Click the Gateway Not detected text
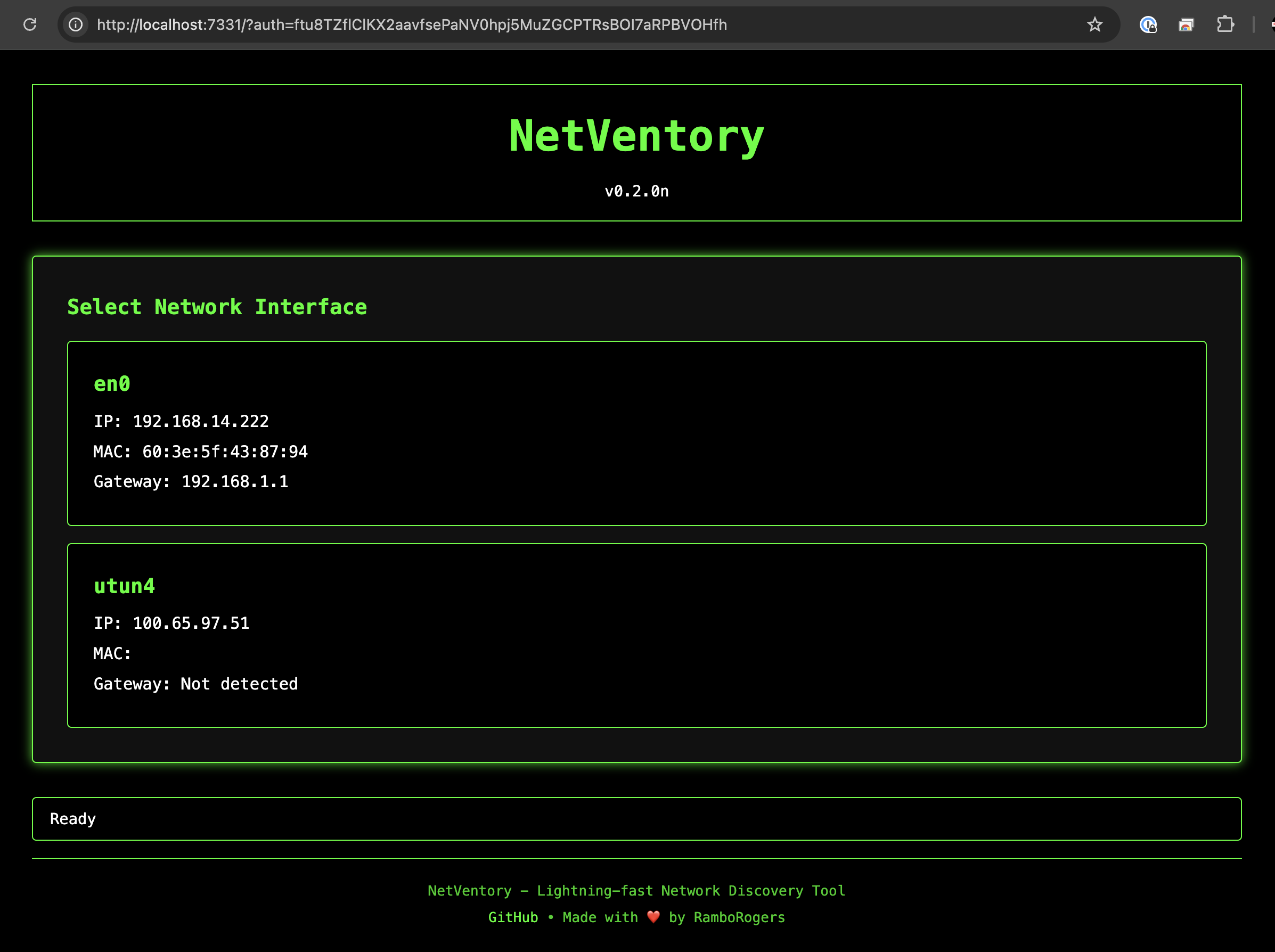1275x952 pixels. 195,684
